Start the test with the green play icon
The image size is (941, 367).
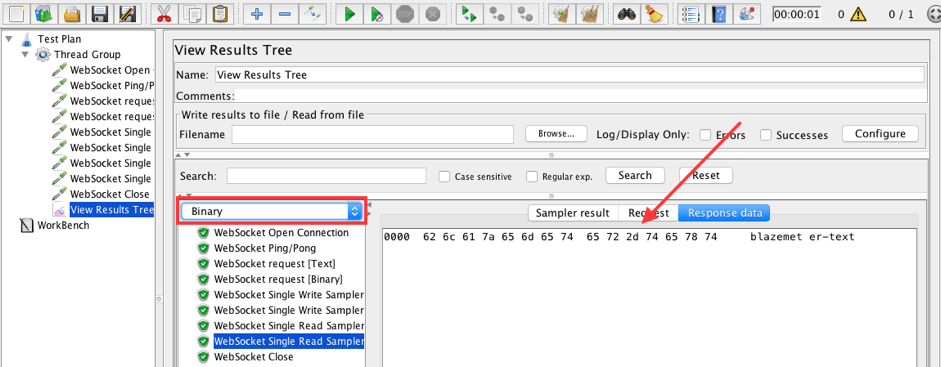[x=349, y=13]
